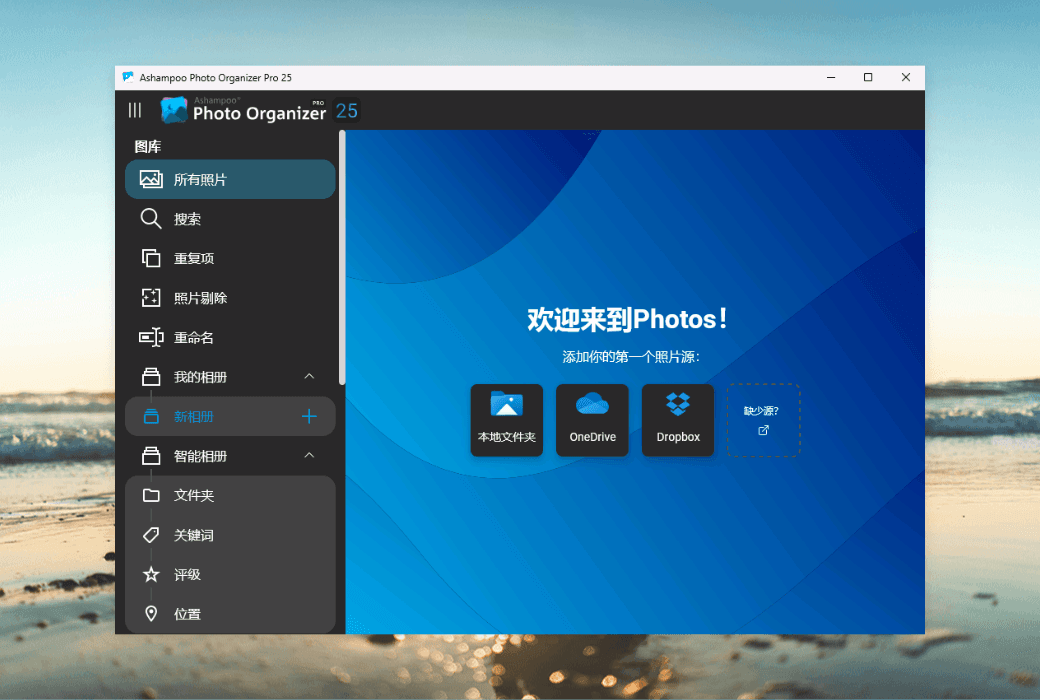Collapse the 智能相册 section chevron
Image resolution: width=1040 pixels, height=700 pixels.
coord(309,455)
